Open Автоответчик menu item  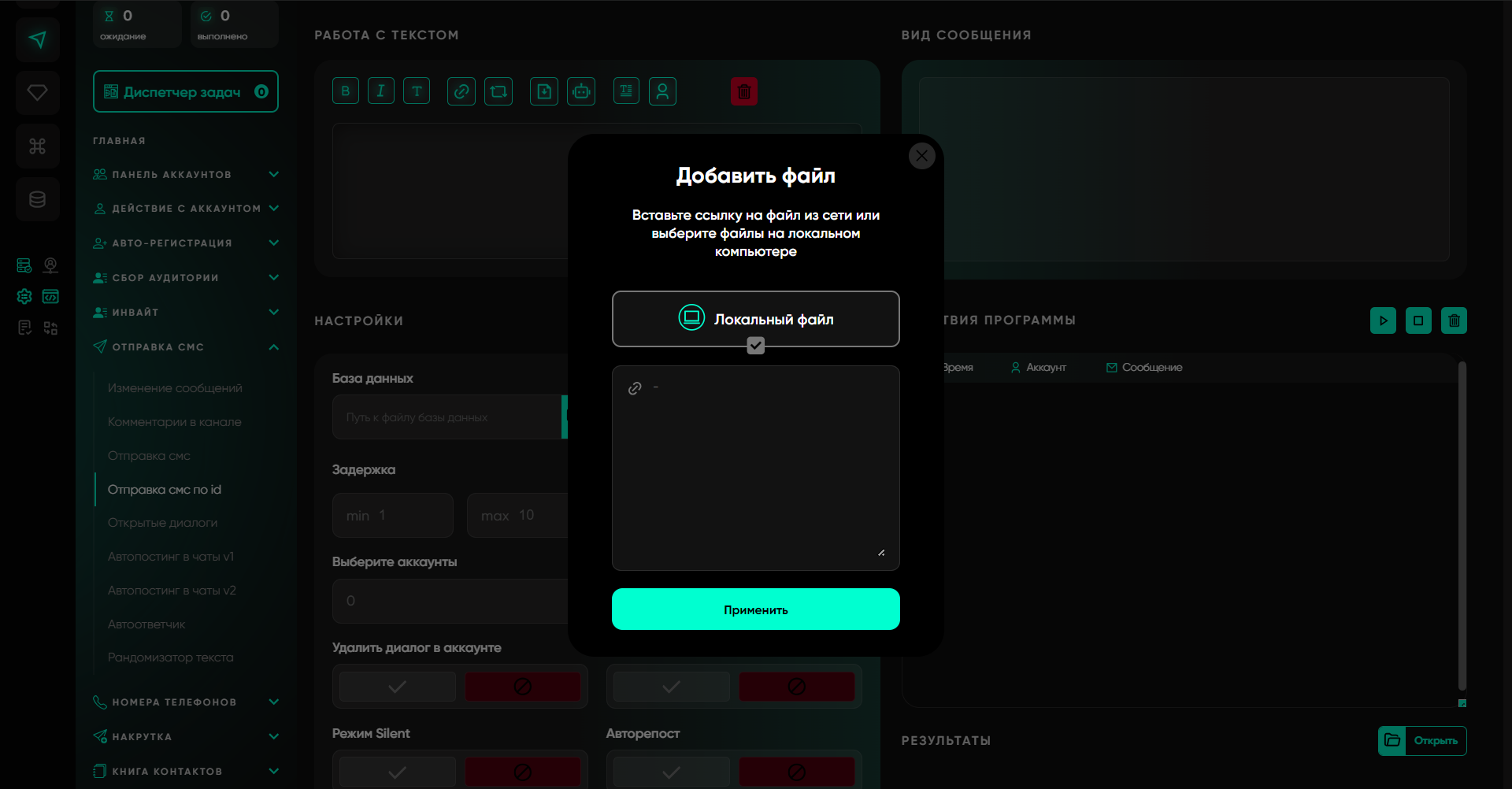click(146, 624)
